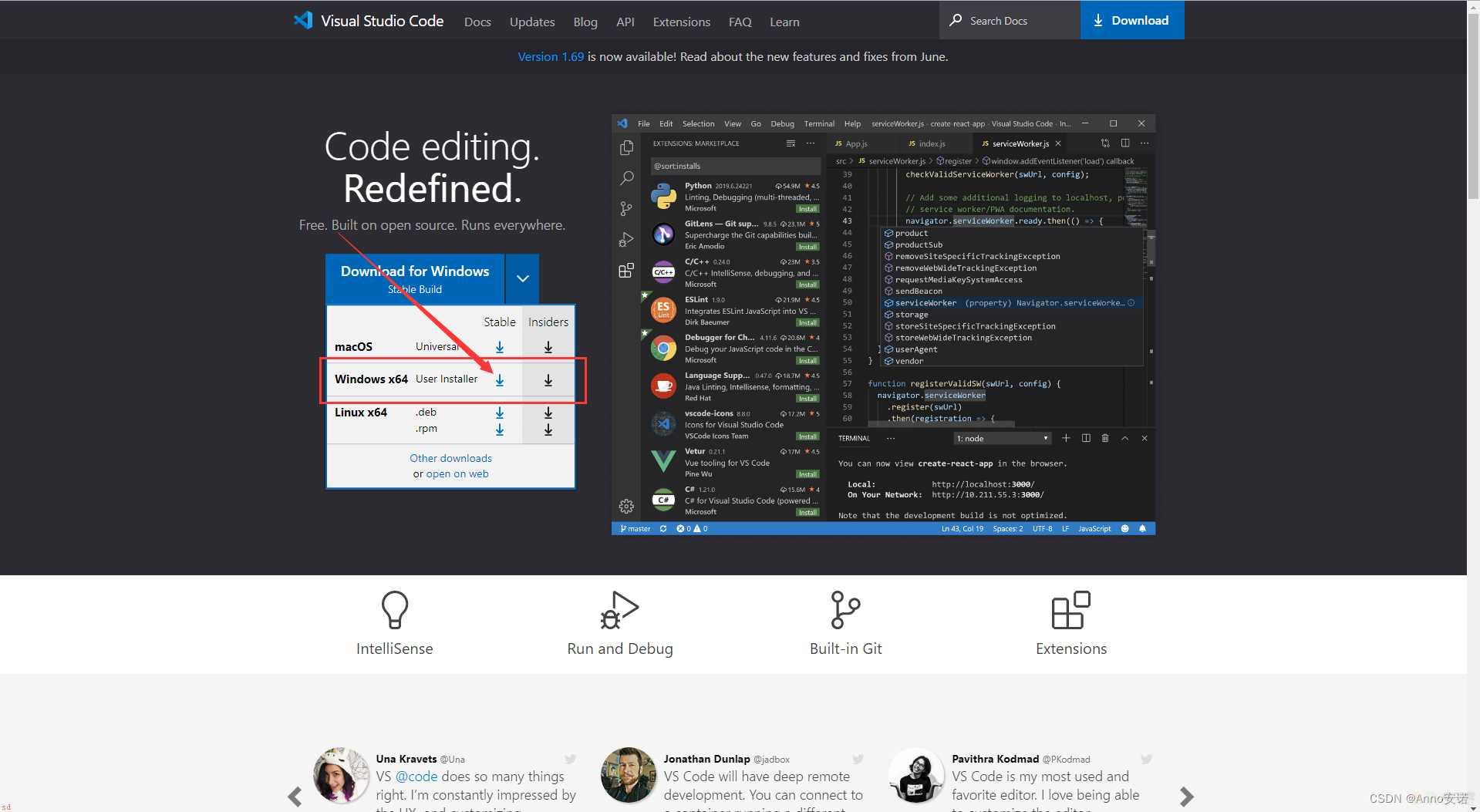Open Jonathan Dunlap tweet via Twitter bird

(858, 759)
